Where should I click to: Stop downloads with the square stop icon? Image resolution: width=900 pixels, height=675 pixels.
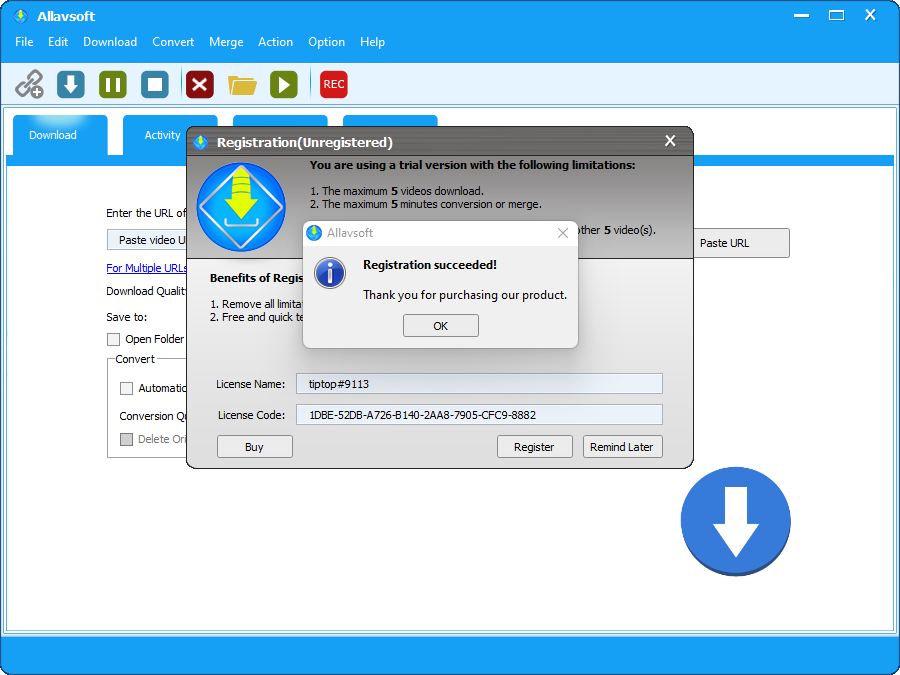[154, 84]
